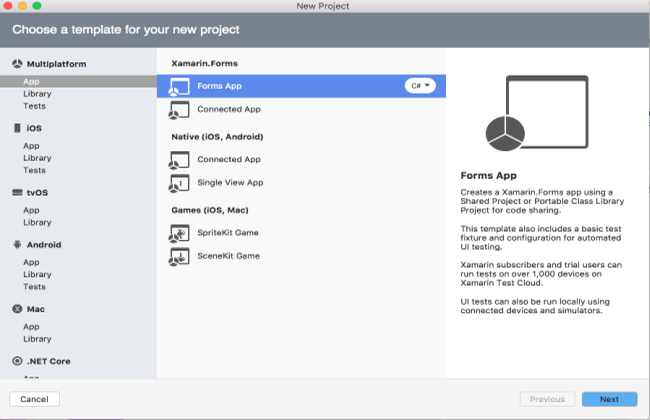Click the tvOS heading label
650x420 pixels.
(x=37, y=192)
